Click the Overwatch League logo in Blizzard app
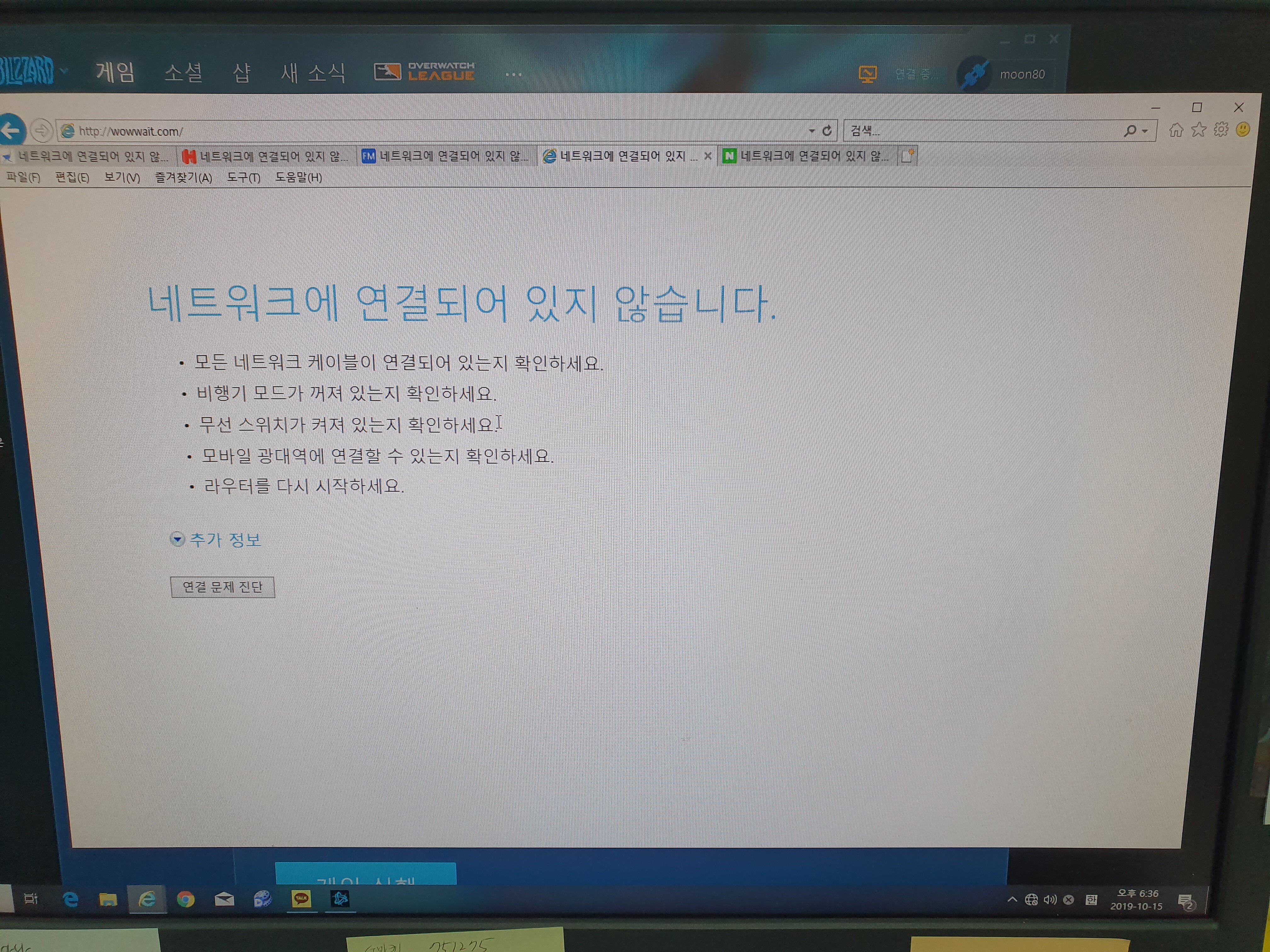The image size is (1270, 952). coord(424,72)
